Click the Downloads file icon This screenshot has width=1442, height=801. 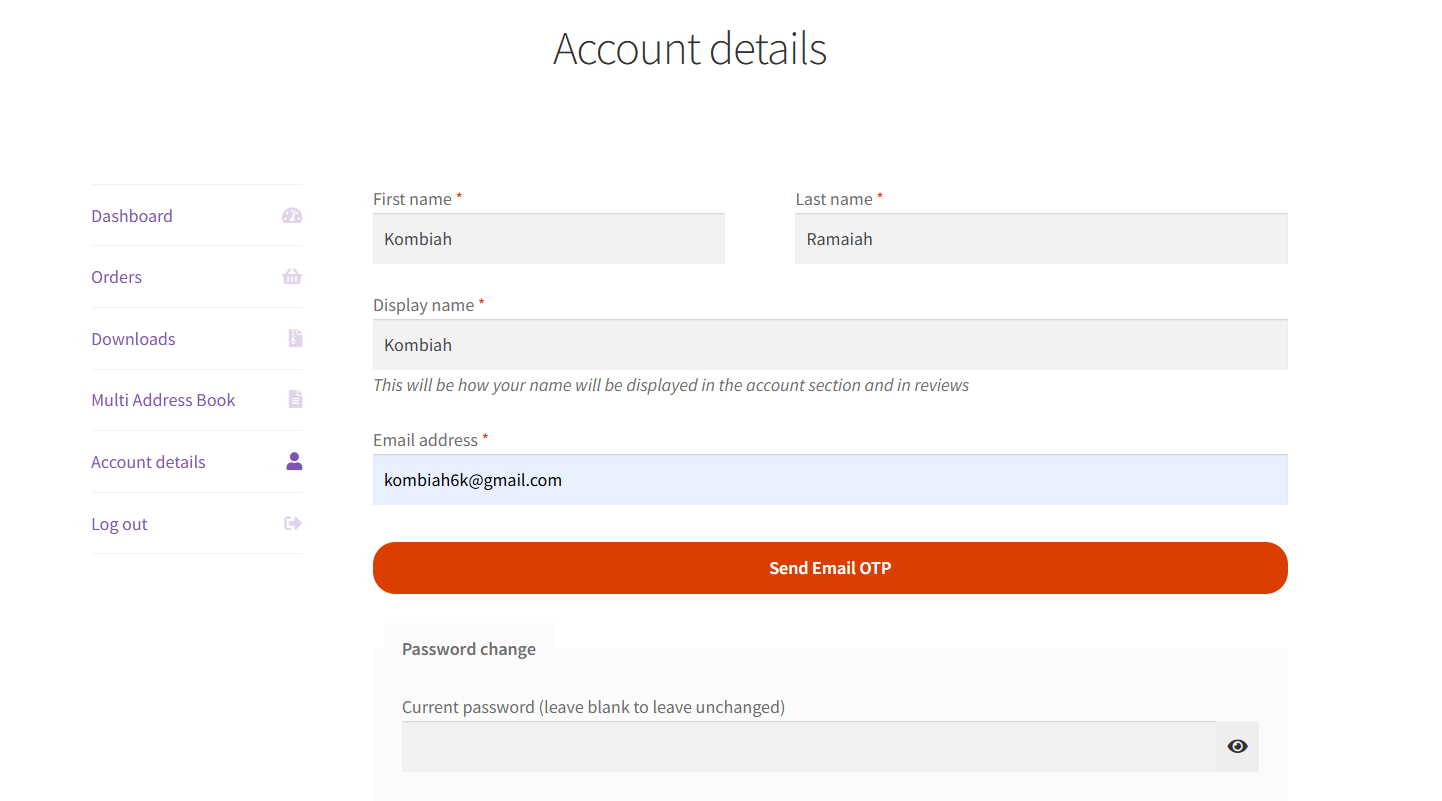click(x=295, y=339)
